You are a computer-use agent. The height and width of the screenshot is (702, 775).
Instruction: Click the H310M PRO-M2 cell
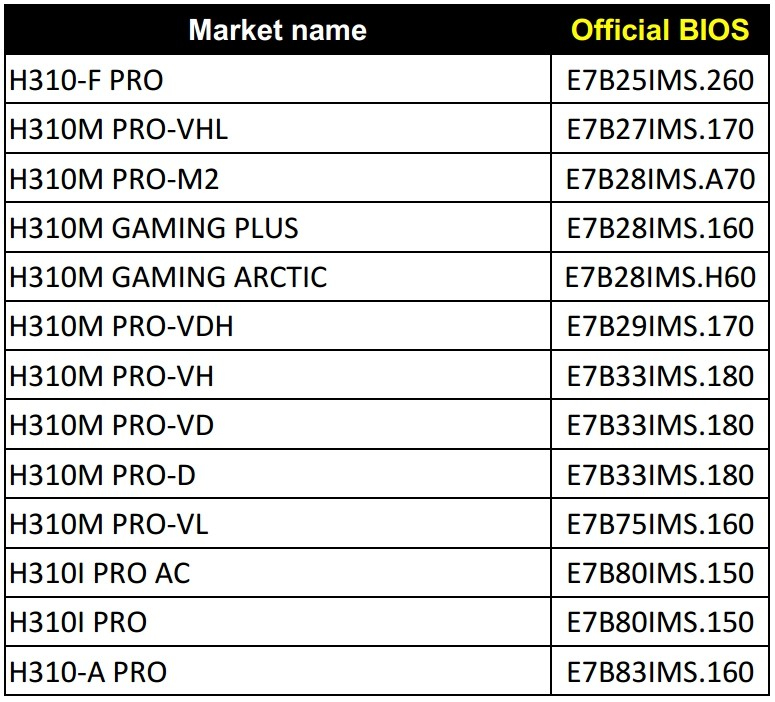[113, 179]
